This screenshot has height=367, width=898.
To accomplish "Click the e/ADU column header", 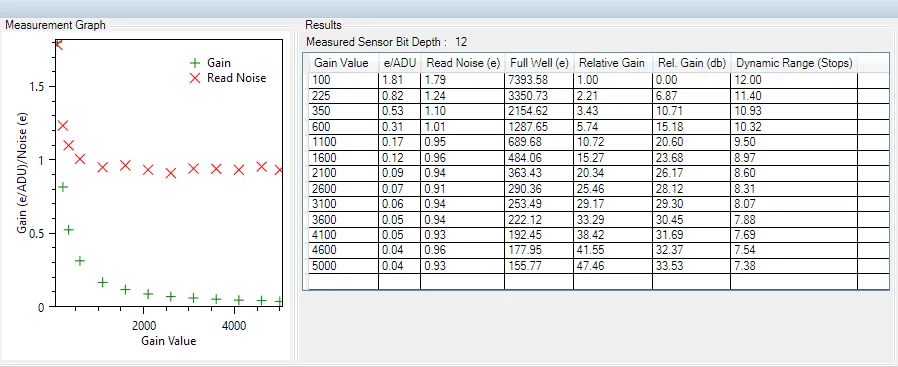I will (x=399, y=63).
